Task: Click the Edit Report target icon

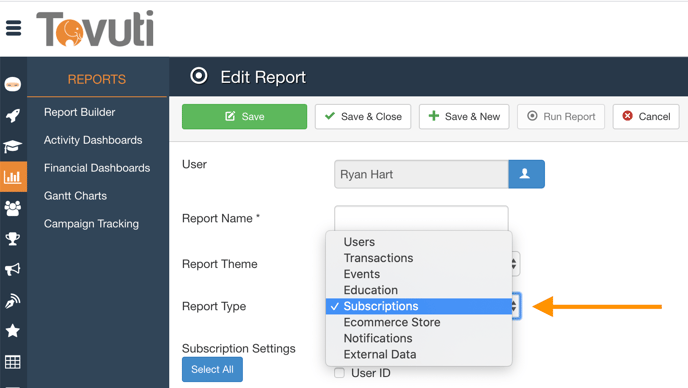Action: pyautogui.click(x=199, y=76)
